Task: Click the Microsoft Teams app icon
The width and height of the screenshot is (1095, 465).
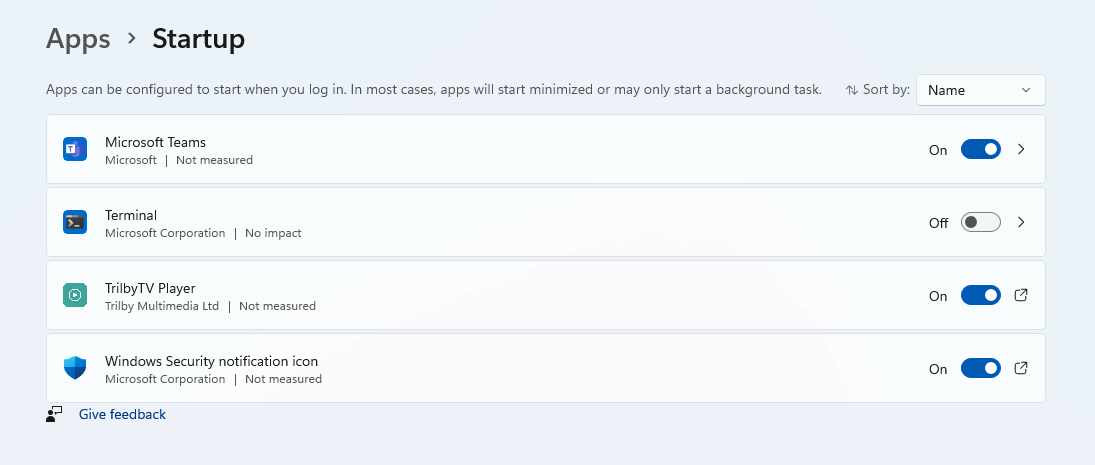Action: click(75, 149)
